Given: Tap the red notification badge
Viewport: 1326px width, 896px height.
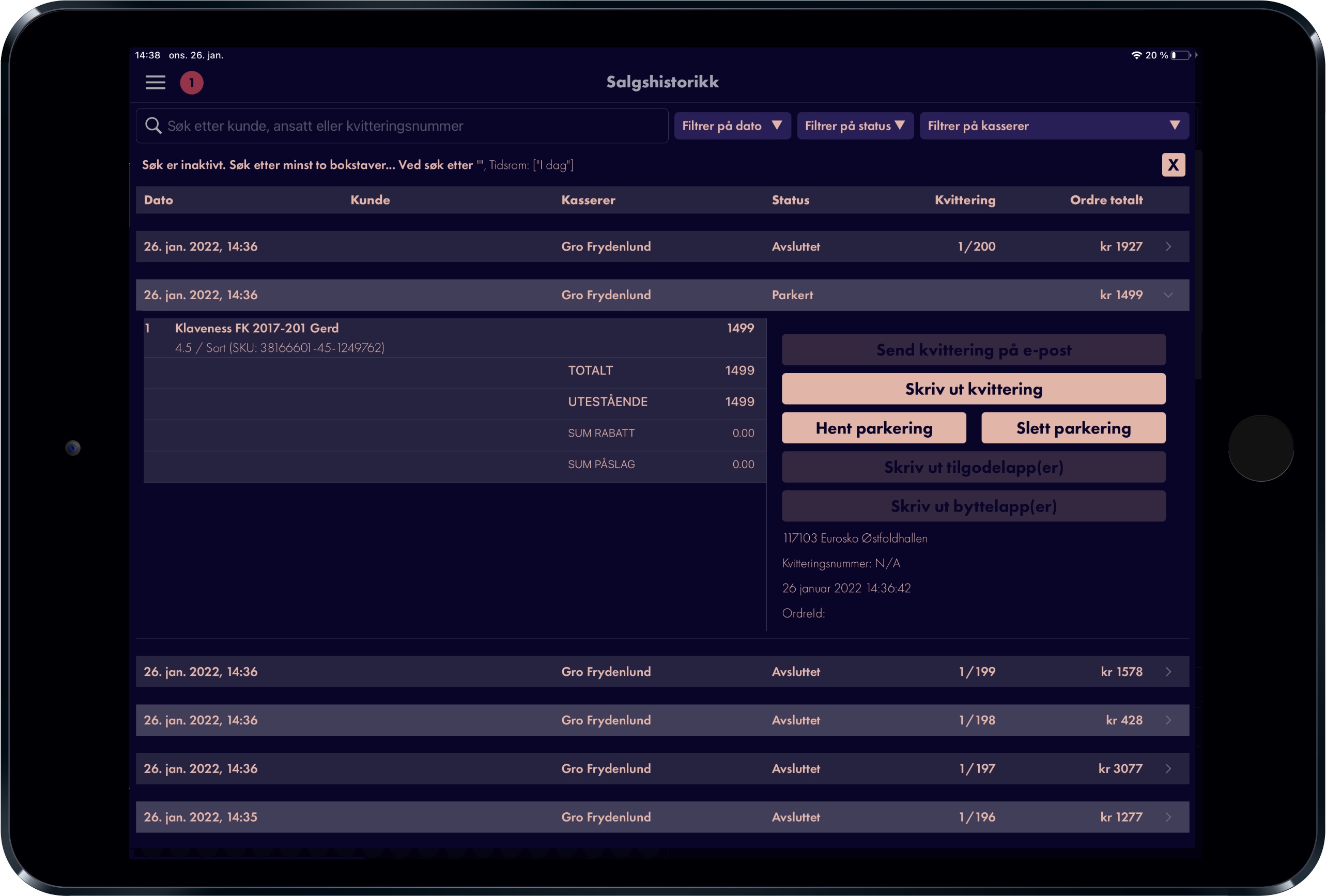Looking at the screenshot, I should click(x=192, y=83).
